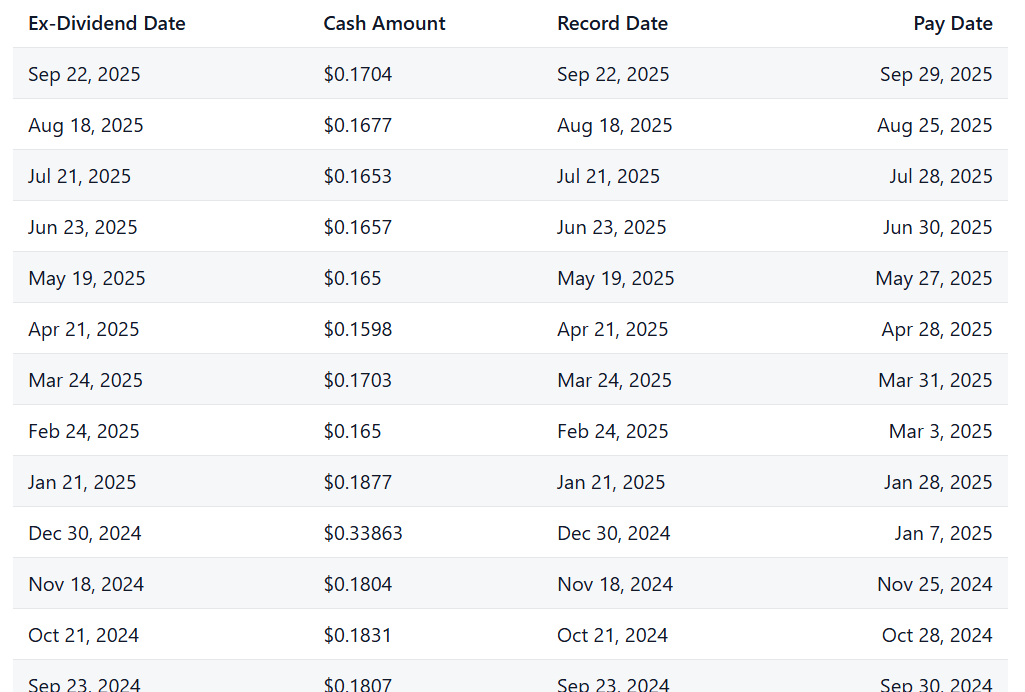Image resolution: width=1025 pixels, height=692 pixels.
Task: Click the Jan 7, 2025 pay date
Action: click(943, 533)
